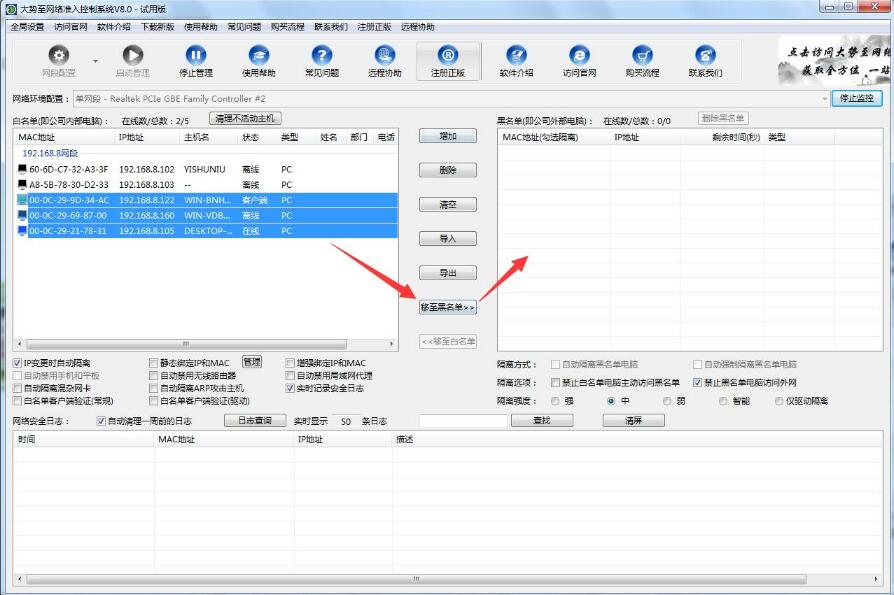The image size is (894, 595).
Task: Toggle the 自动清理一周前的日志 checkbox
Action: point(101,421)
